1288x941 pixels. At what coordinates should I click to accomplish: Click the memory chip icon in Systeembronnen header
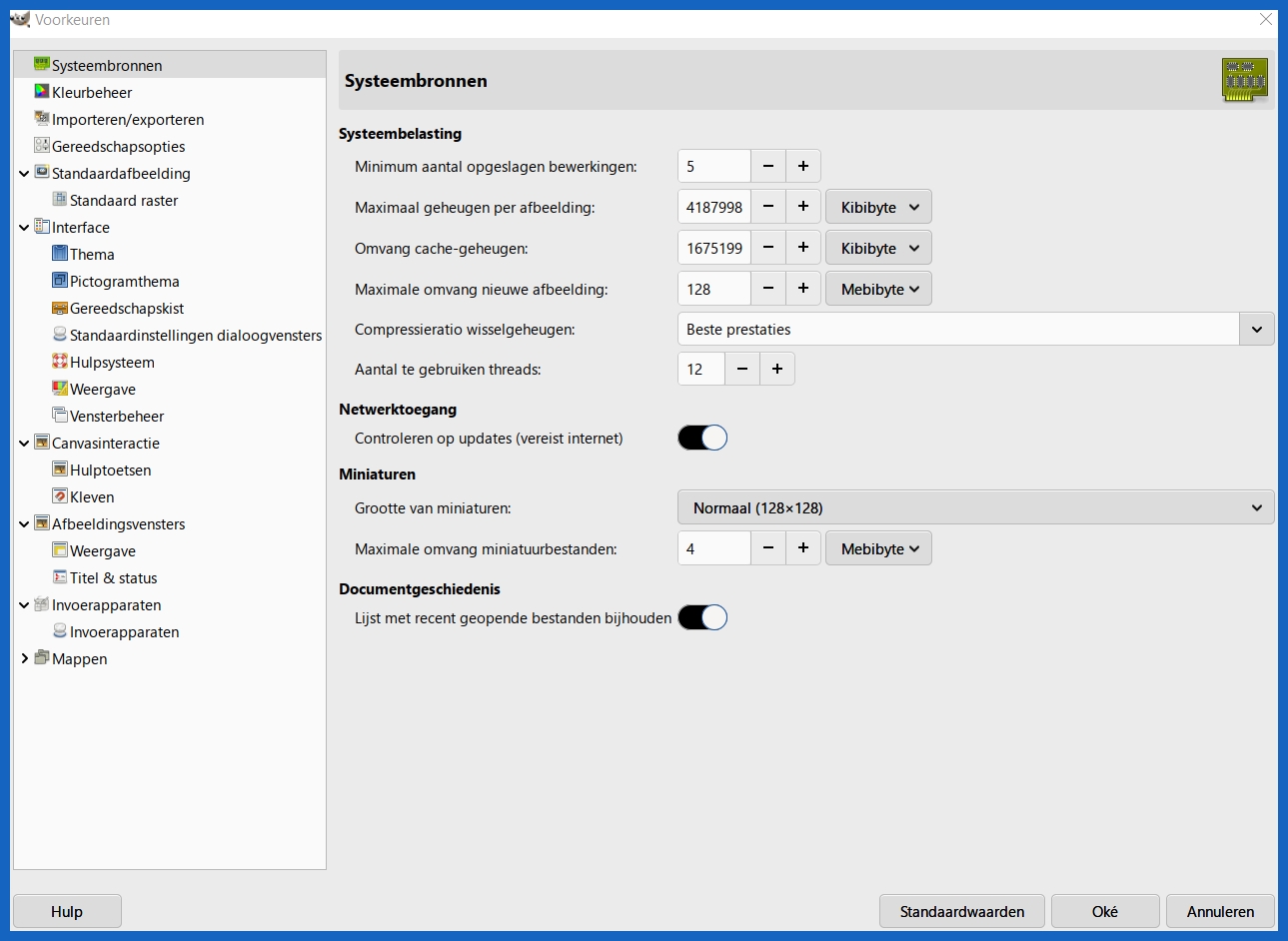(1244, 80)
